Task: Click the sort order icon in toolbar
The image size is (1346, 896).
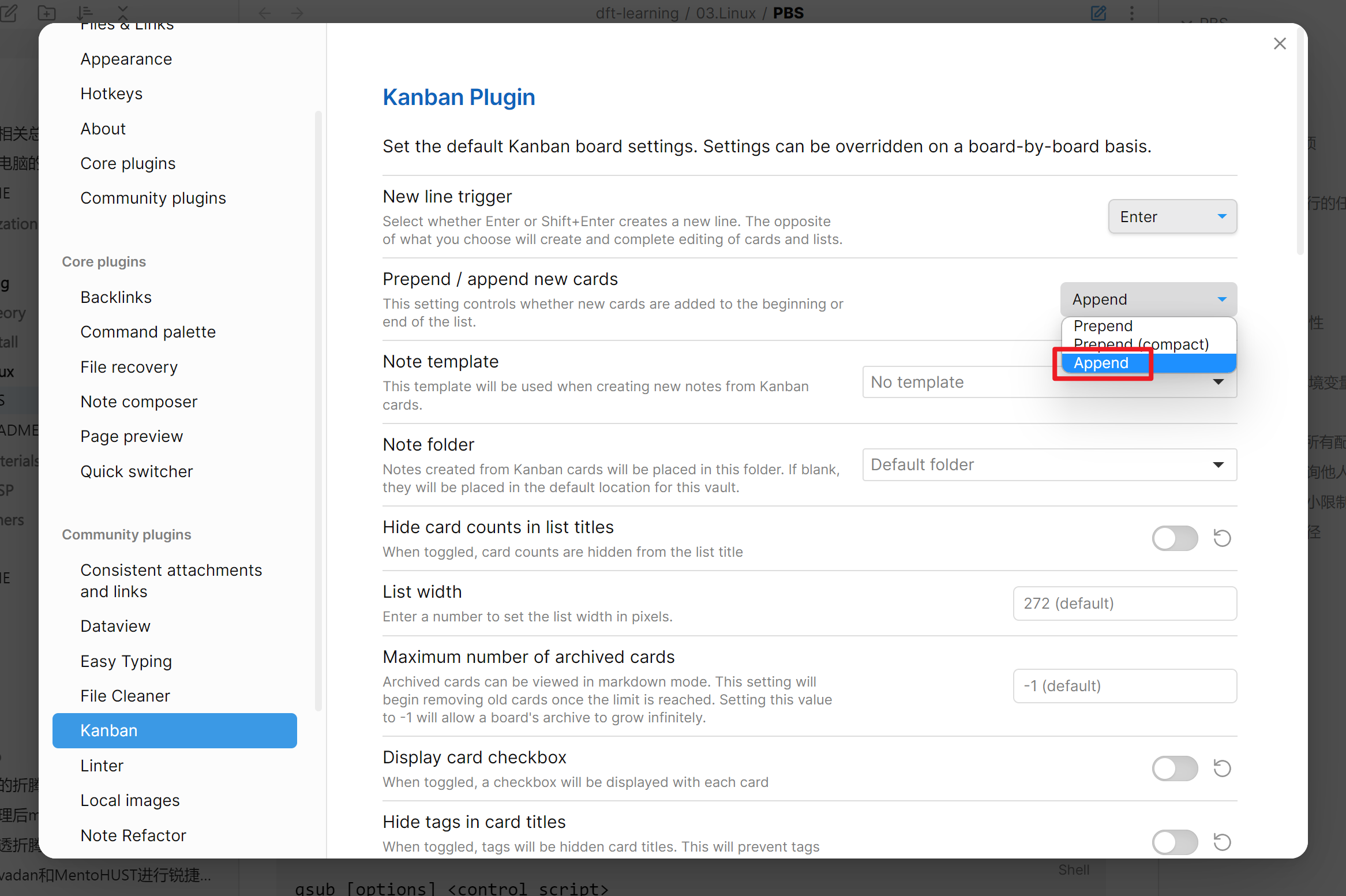Action: 84,13
